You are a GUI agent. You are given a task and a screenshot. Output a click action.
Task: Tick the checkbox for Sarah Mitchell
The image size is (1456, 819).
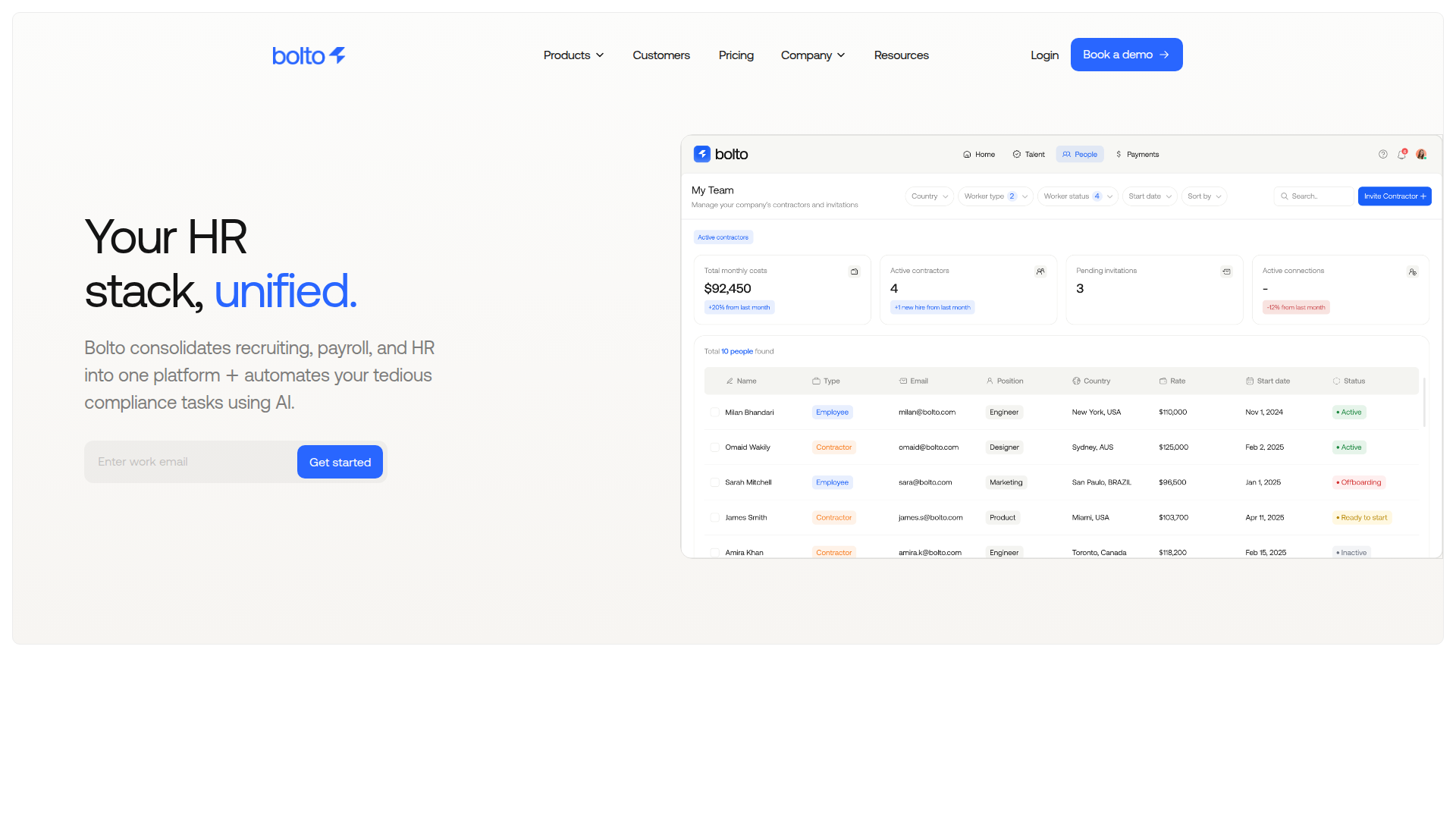coord(714,482)
